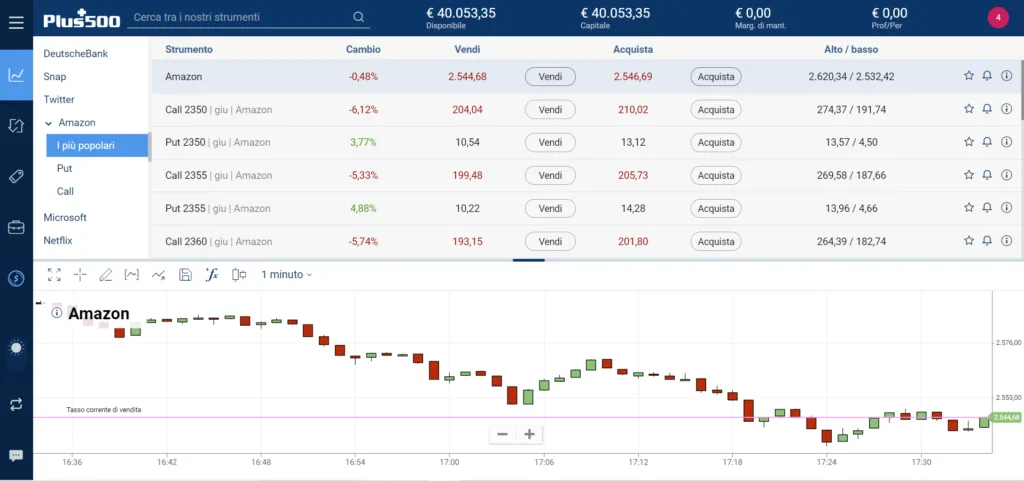Viewport: 1024px width, 481px height.
Task: Select DeutscheBank in the category list
Action: pos(76,54)
